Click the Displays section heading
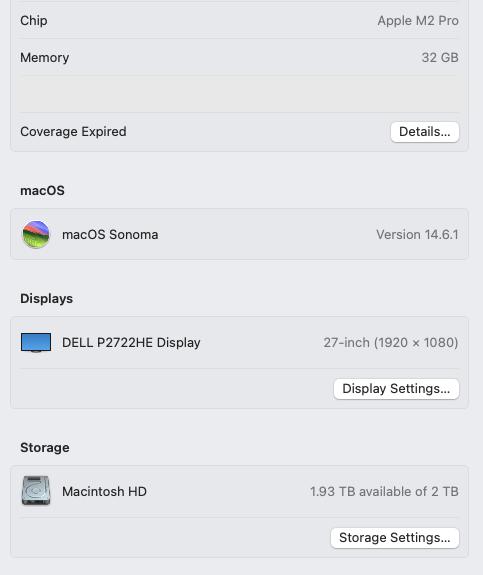483x575 pixels. tap(47, 299)
